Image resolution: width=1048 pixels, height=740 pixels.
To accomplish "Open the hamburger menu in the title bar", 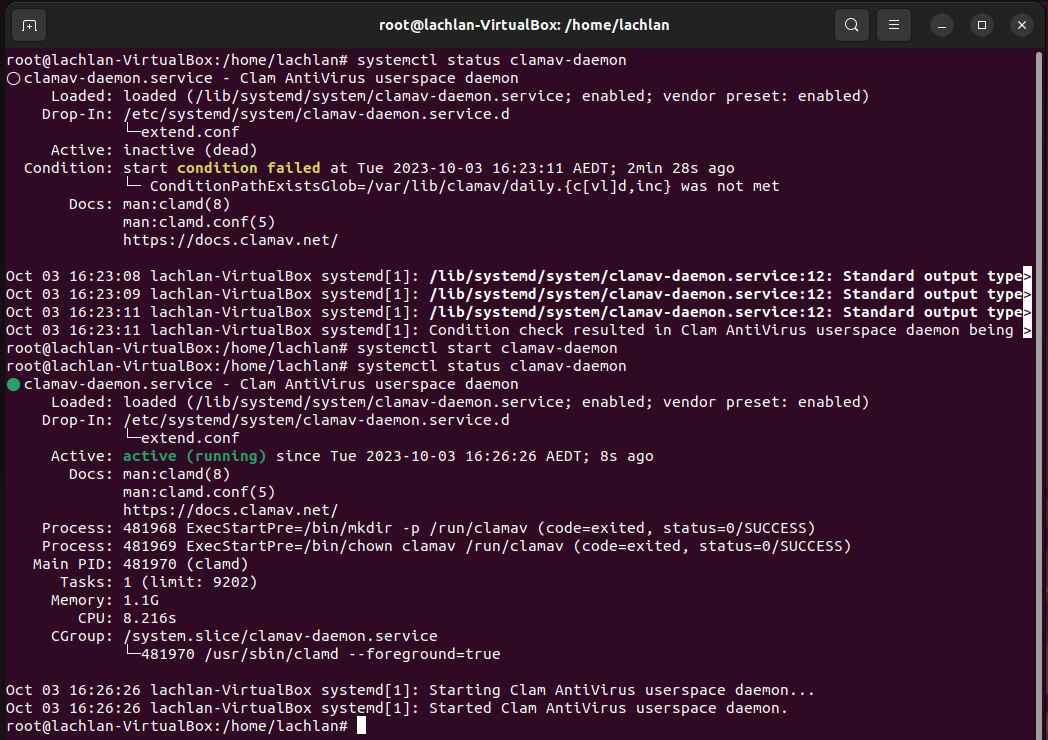I will tap(893, 24).
